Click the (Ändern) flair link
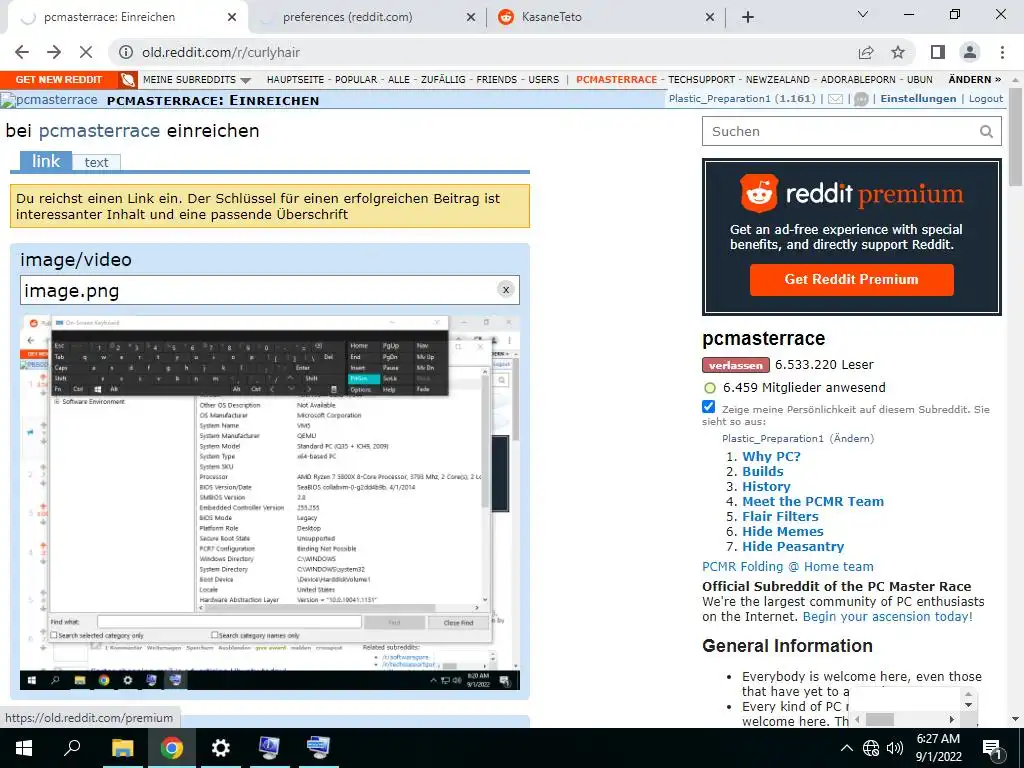The image size is (1024, 768). [852, 438]
